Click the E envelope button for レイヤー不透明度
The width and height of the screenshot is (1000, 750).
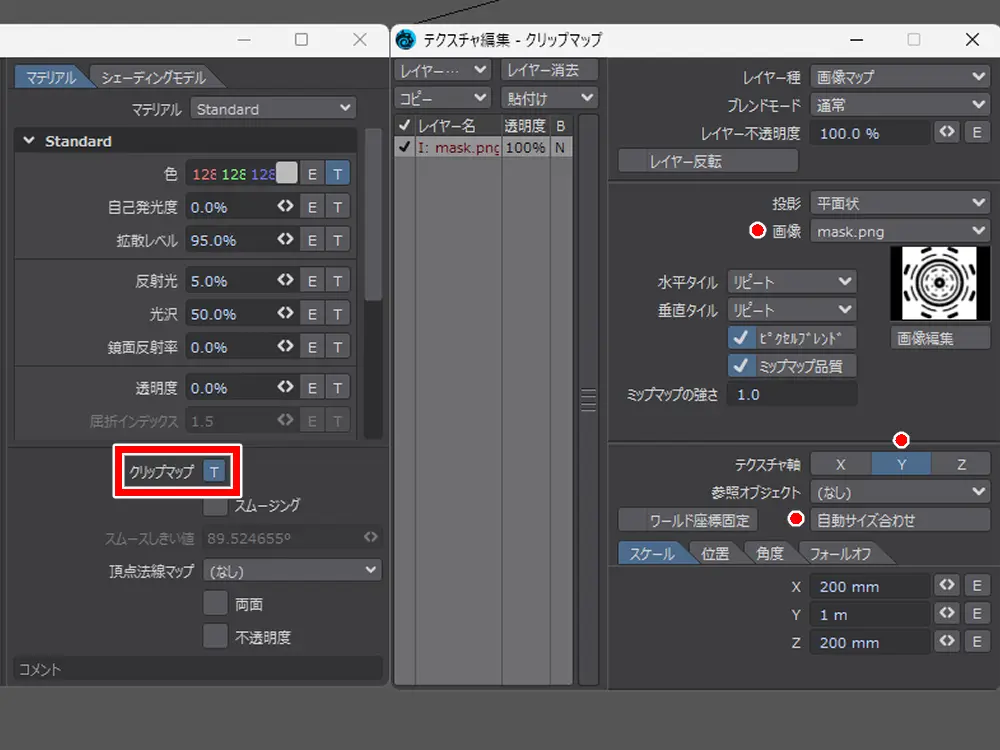coord(976,133)
